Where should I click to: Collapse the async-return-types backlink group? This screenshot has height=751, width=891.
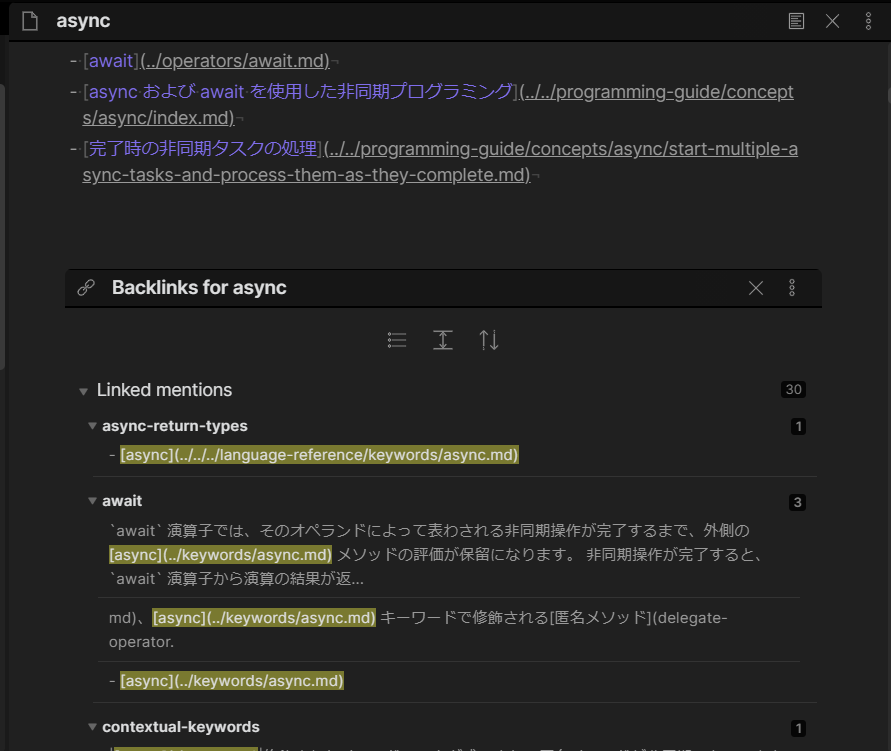pos(92,426)
